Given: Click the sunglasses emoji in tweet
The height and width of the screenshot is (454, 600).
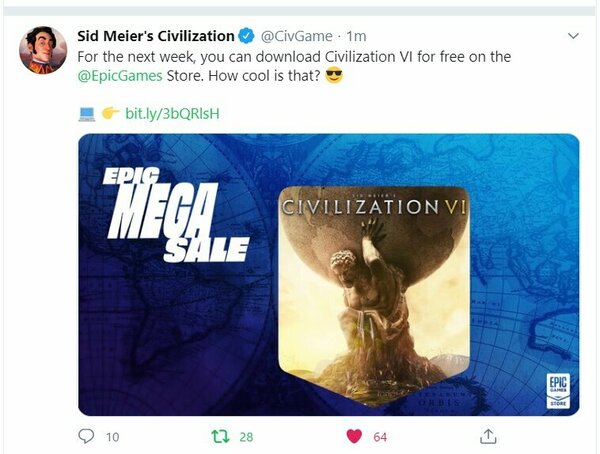Looking at the screenshot, I should pos(334,75).
